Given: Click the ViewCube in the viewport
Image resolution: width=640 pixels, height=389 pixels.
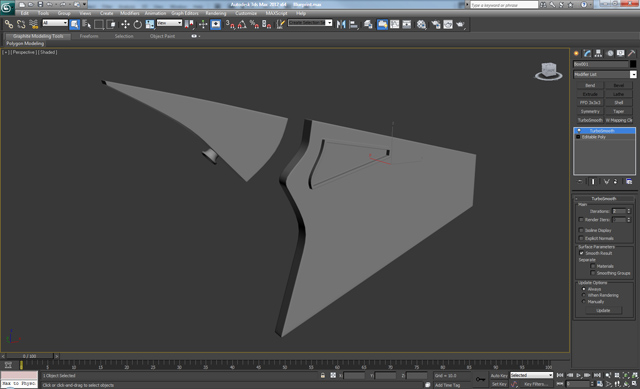Looking at the screenshot, I should [549, 71].
